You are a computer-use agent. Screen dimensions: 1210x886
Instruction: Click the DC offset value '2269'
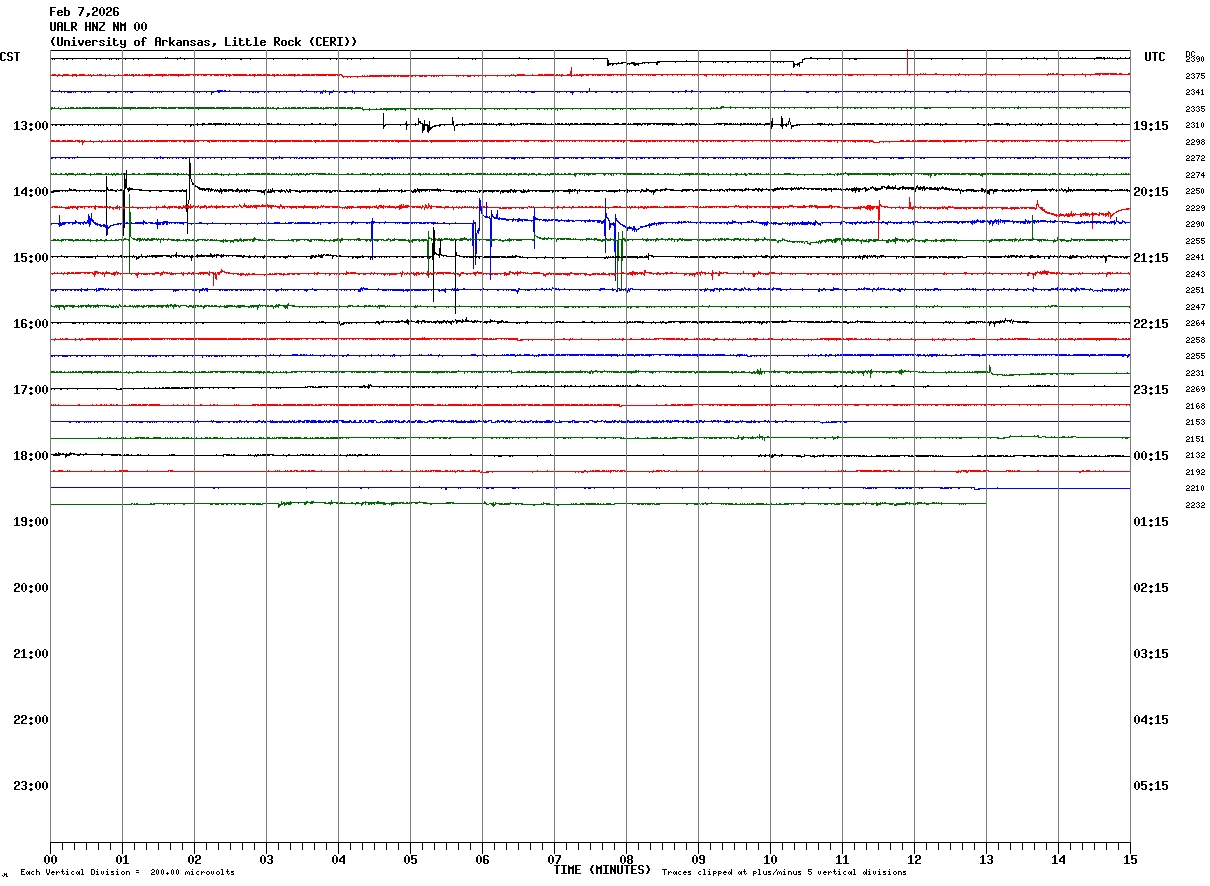[x=1194, y=390]
